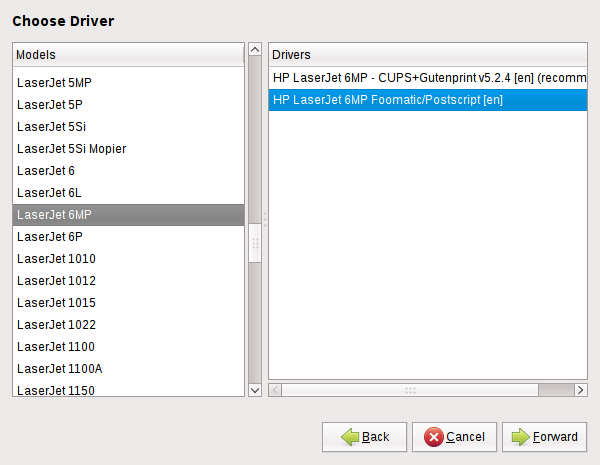The height and width of the screenshot is (465, 600).
Task: Select LaserJet 5P in Models list
Action: click(x=129, y=104)
